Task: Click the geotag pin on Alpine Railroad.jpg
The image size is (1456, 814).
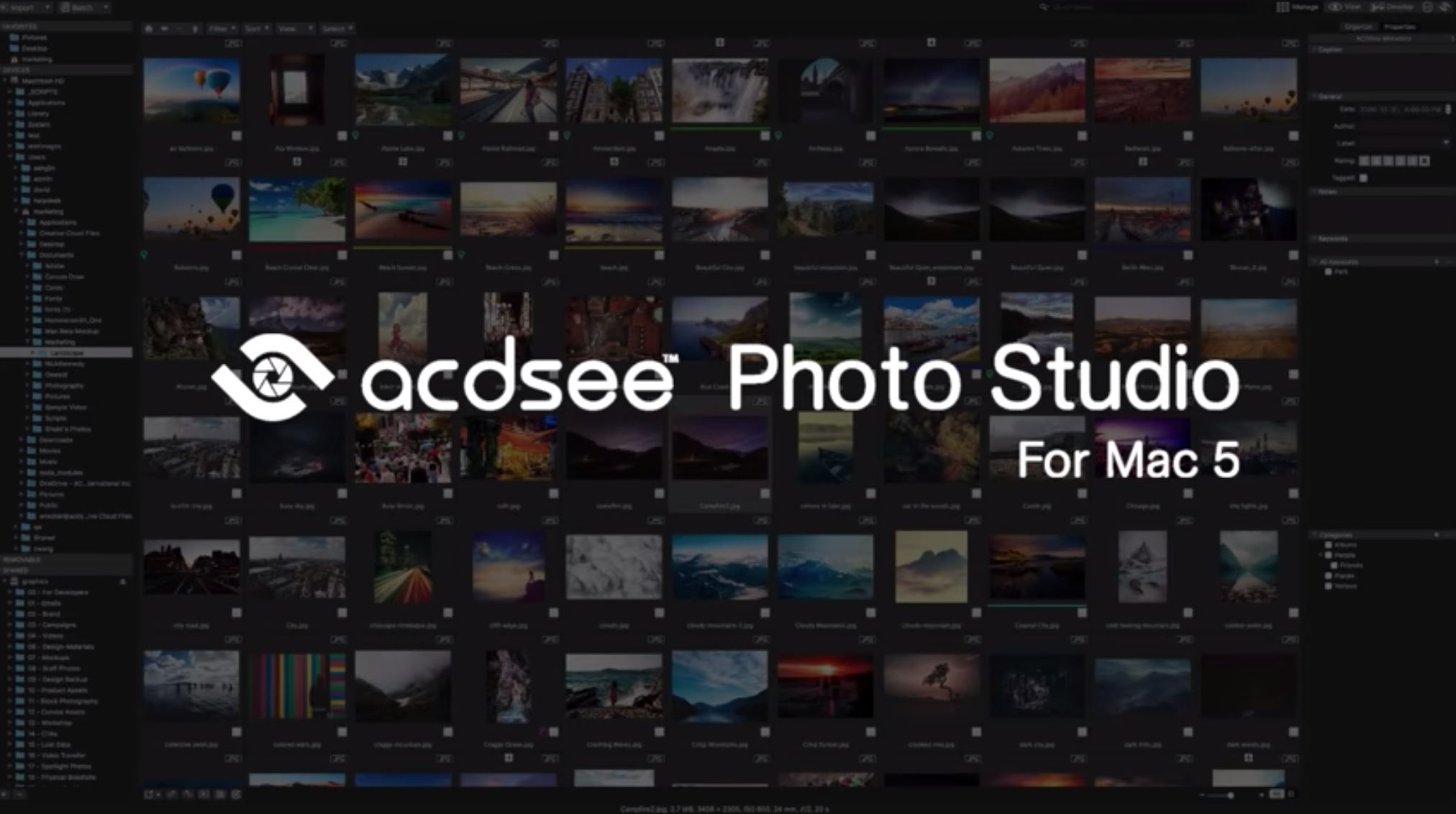Action: click(461, 135)
